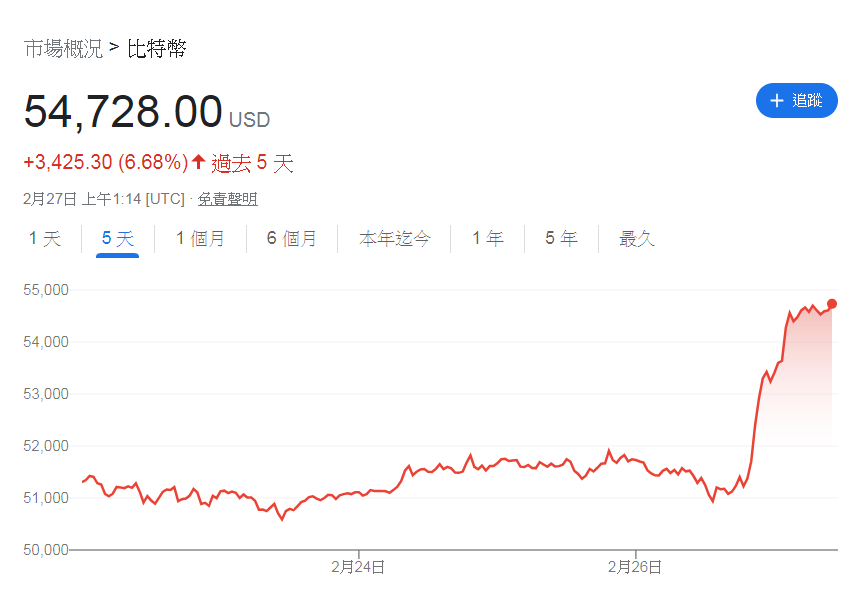Switch to 6 個月 range tab
The height and width of the screenshot is (590, 852).
[292, 238]
